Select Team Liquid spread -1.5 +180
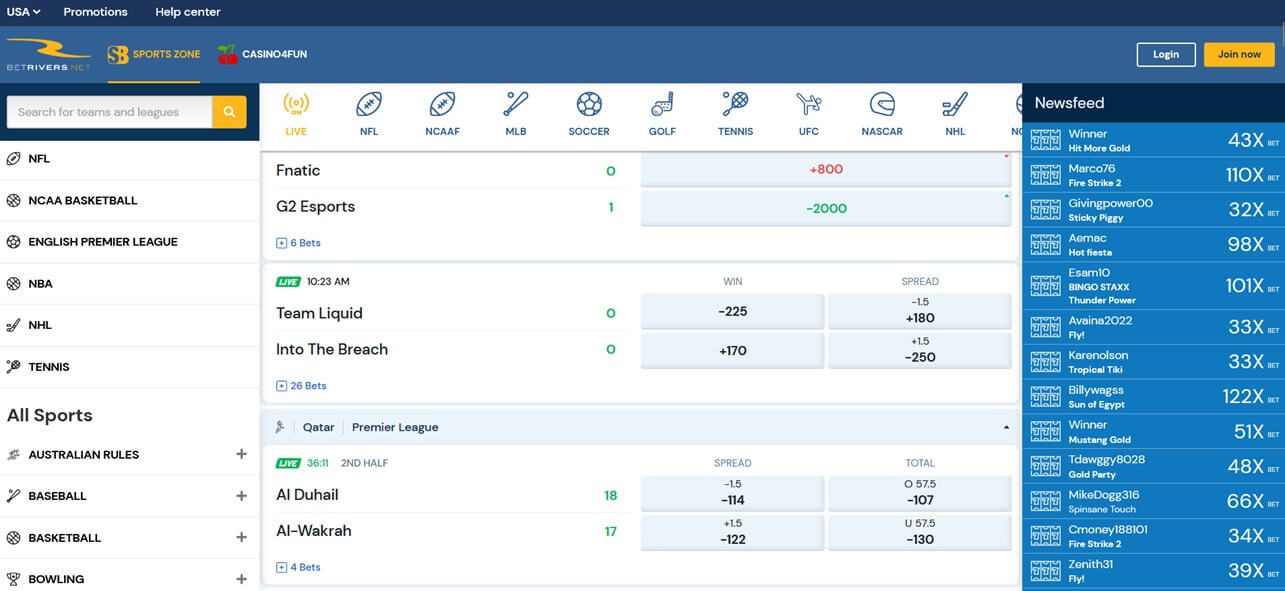 (920, 312)
